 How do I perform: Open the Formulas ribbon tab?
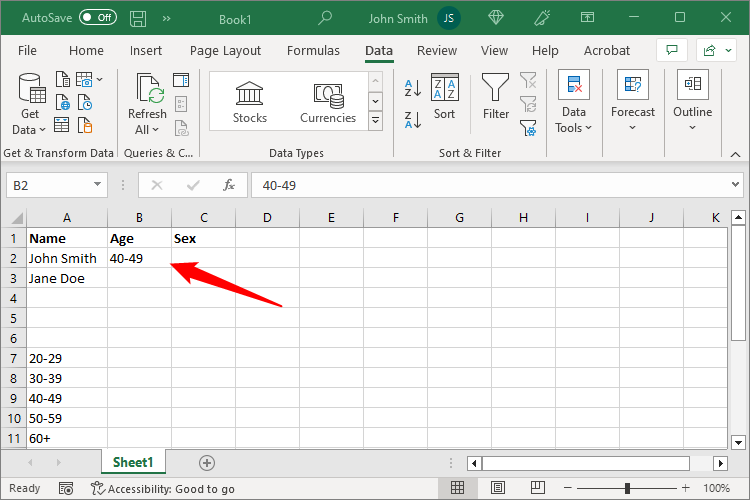click(313, 51)
